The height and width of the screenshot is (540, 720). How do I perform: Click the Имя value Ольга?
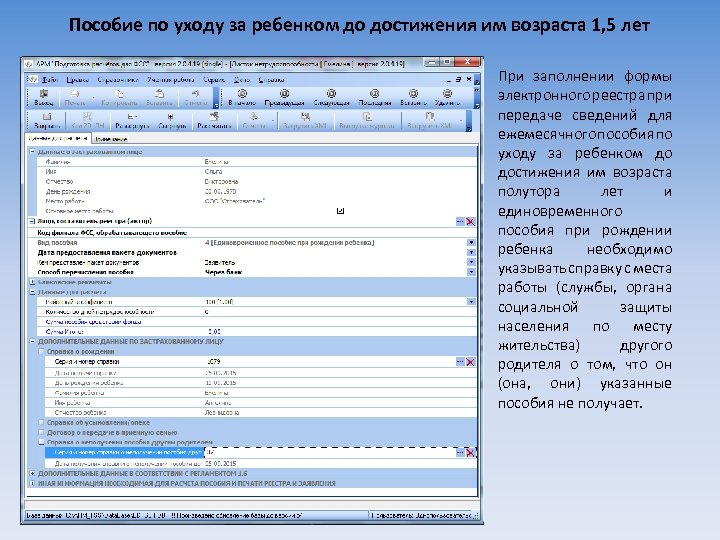[x=213, y=171]
